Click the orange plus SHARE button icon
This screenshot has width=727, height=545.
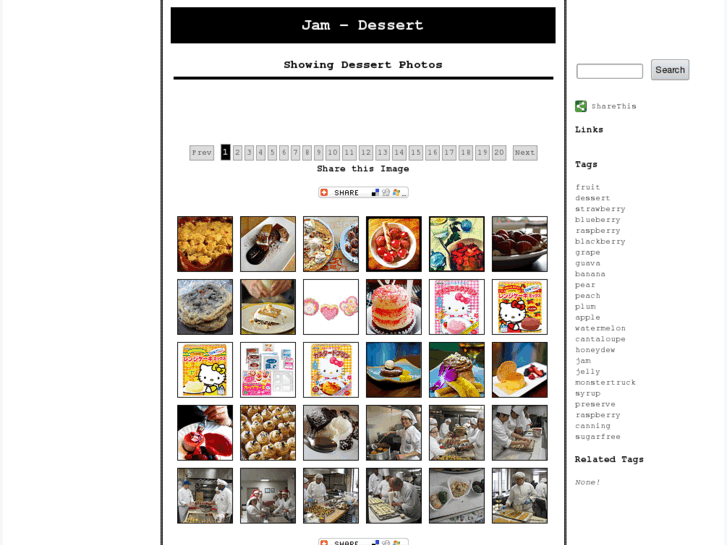(x=324, y=192)
